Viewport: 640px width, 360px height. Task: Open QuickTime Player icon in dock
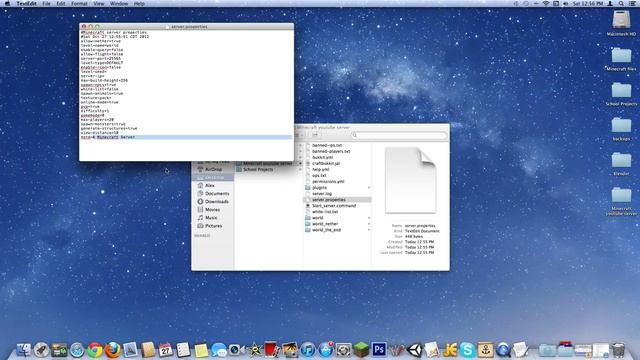point(503,350)
